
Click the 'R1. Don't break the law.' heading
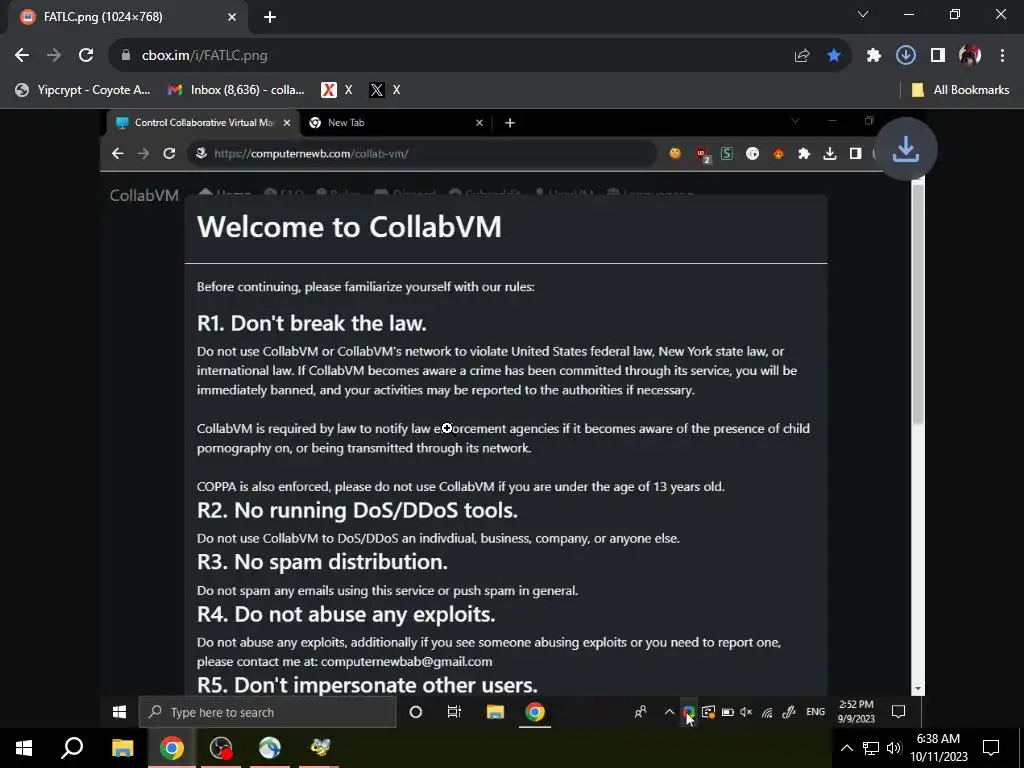312,323
